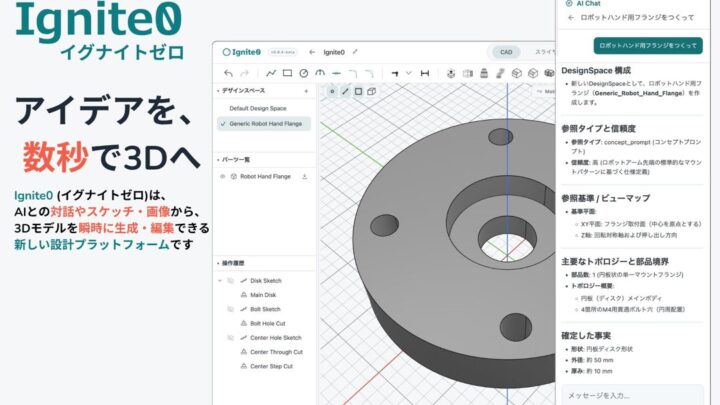Click the Ignite0 logo in app header
The image size is (720, 405).
[242, 52]
